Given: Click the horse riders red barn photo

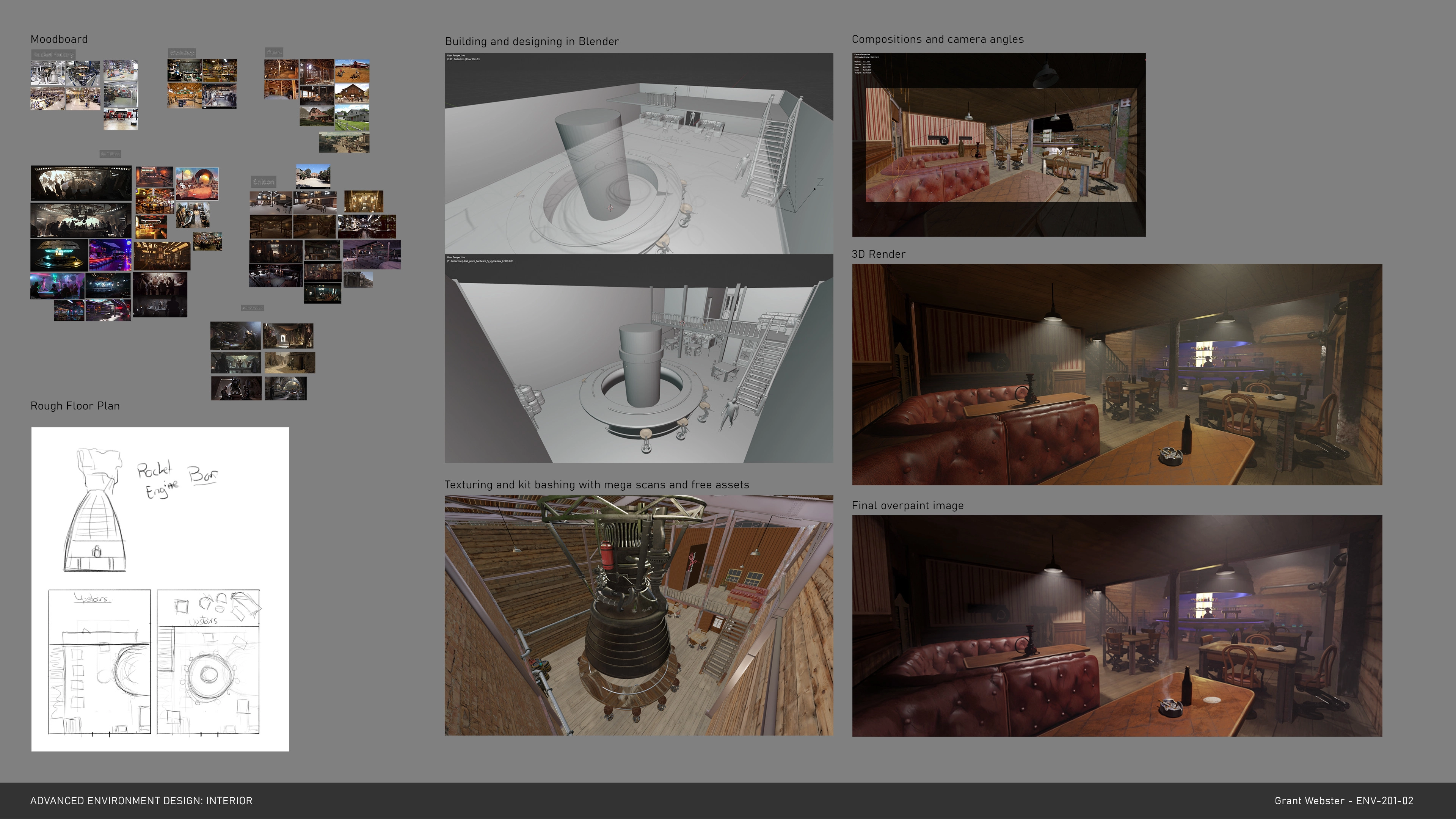Looking at the screenshot, I should pos(352,71).
